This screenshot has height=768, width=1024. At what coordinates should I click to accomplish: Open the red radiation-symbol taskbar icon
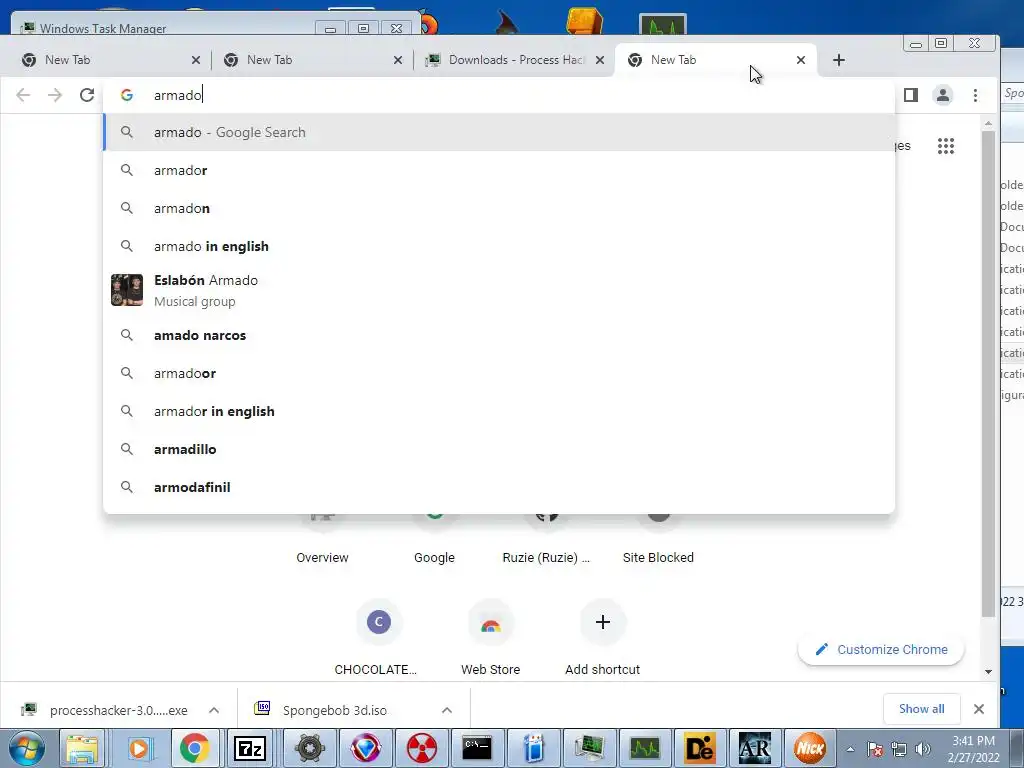422,748
